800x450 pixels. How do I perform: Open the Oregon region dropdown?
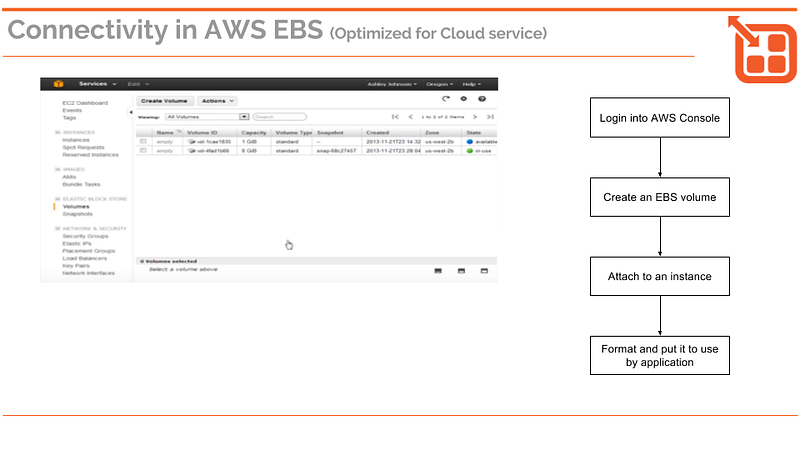[440, 84]
